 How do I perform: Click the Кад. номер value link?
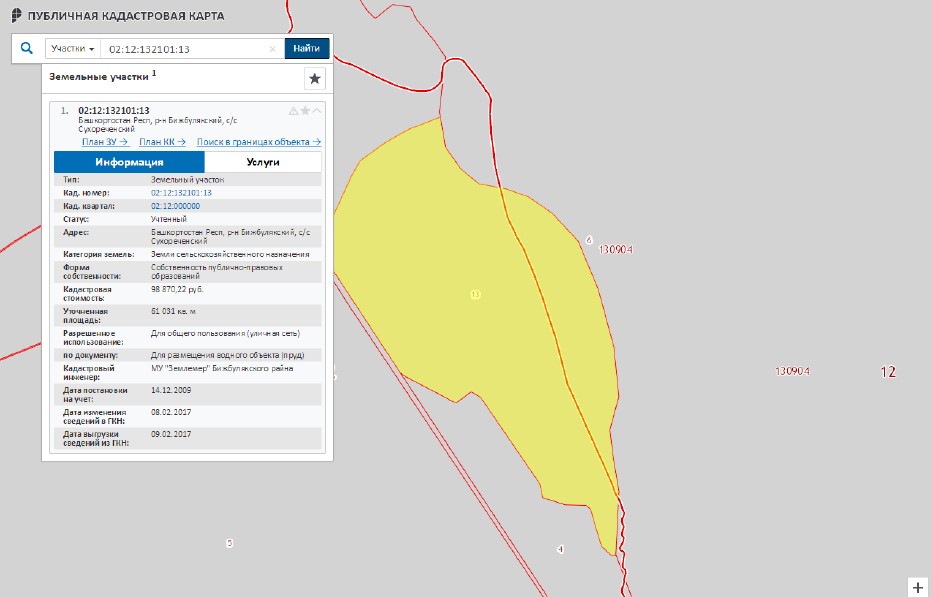[181, 192]
